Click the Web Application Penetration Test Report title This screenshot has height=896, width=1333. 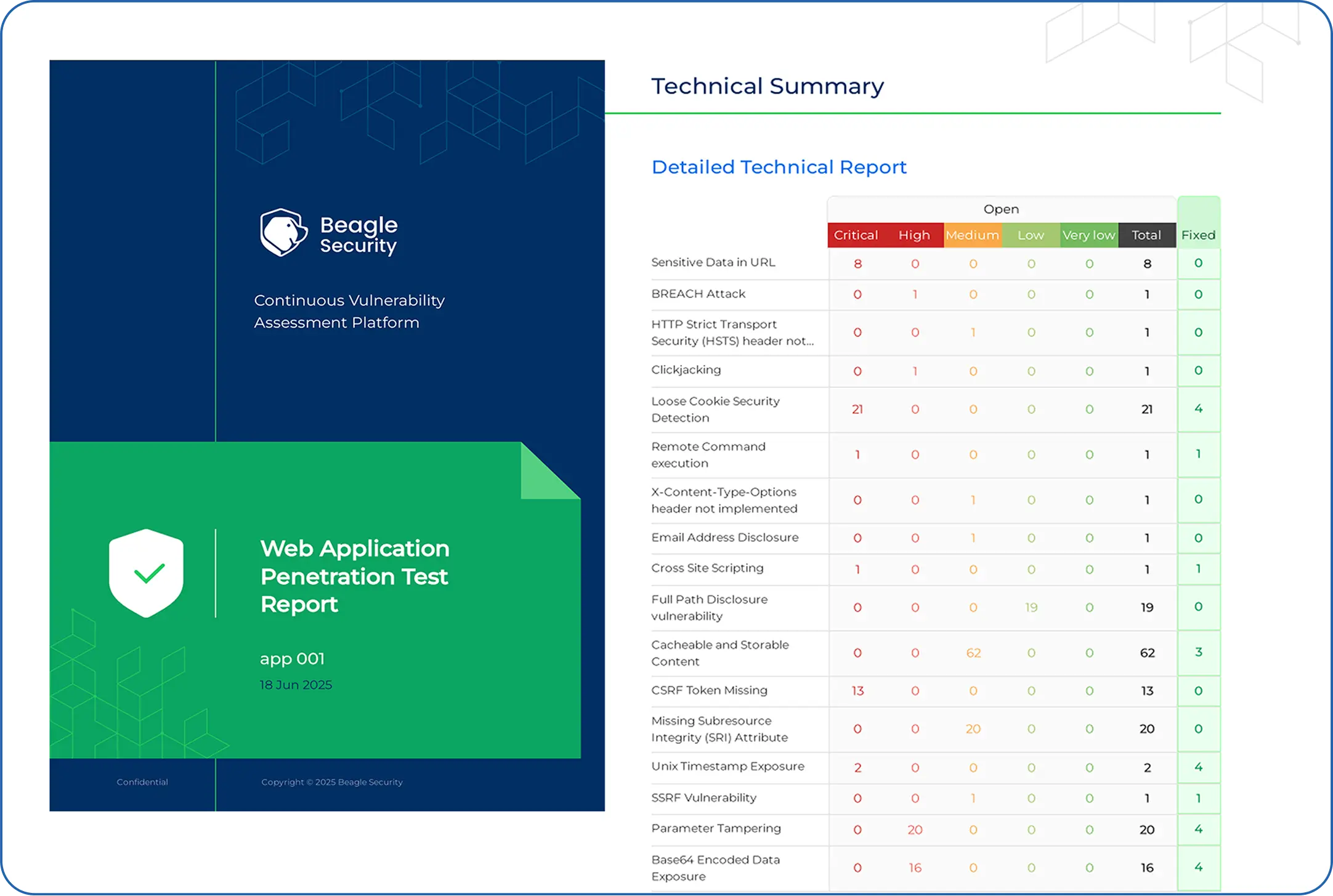355,576
